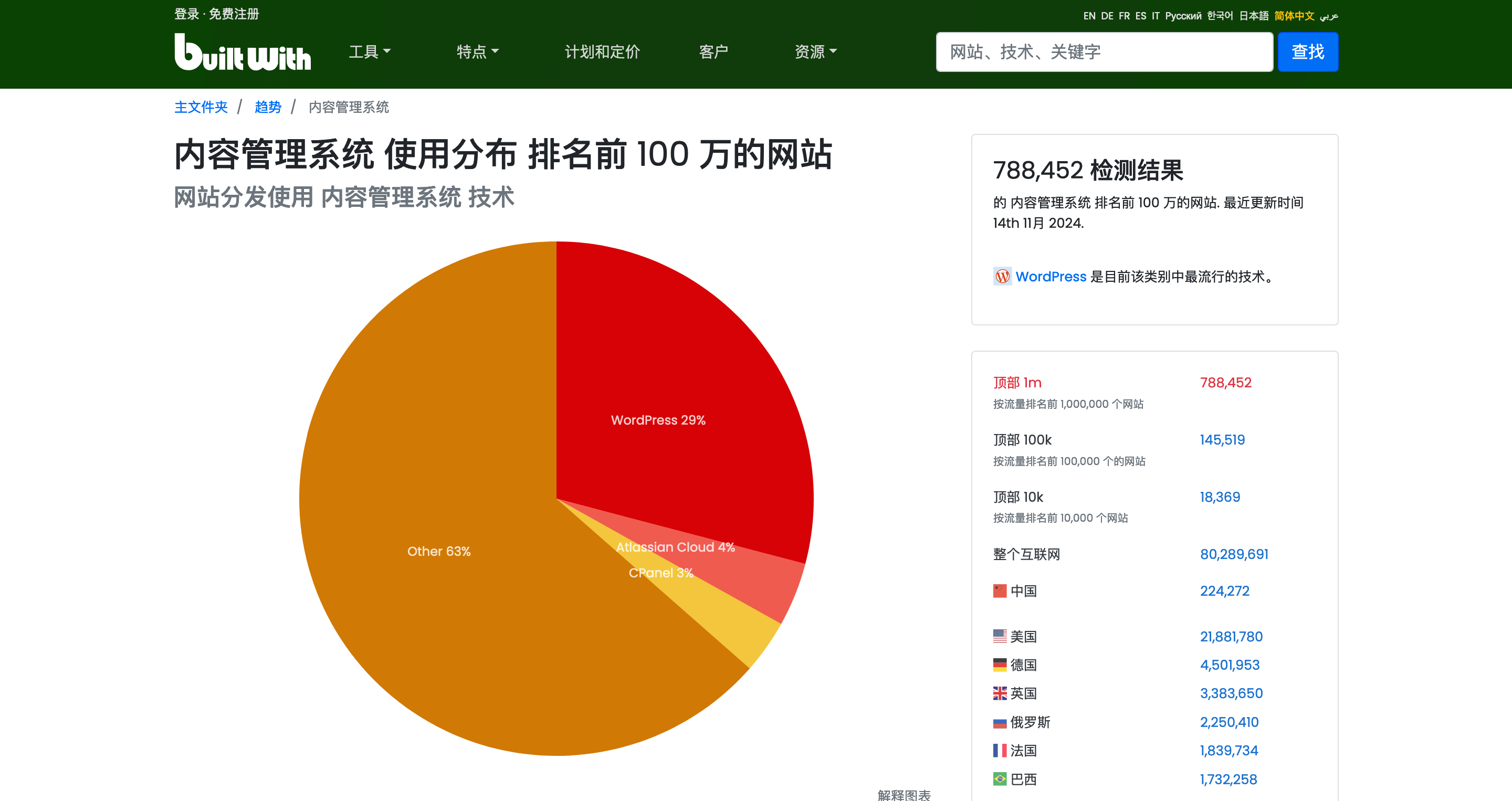The image size is (1512, 801).
Task: Open the 18,369 top 10k count
Action: pyautogui.click(x=1220, y=497)
